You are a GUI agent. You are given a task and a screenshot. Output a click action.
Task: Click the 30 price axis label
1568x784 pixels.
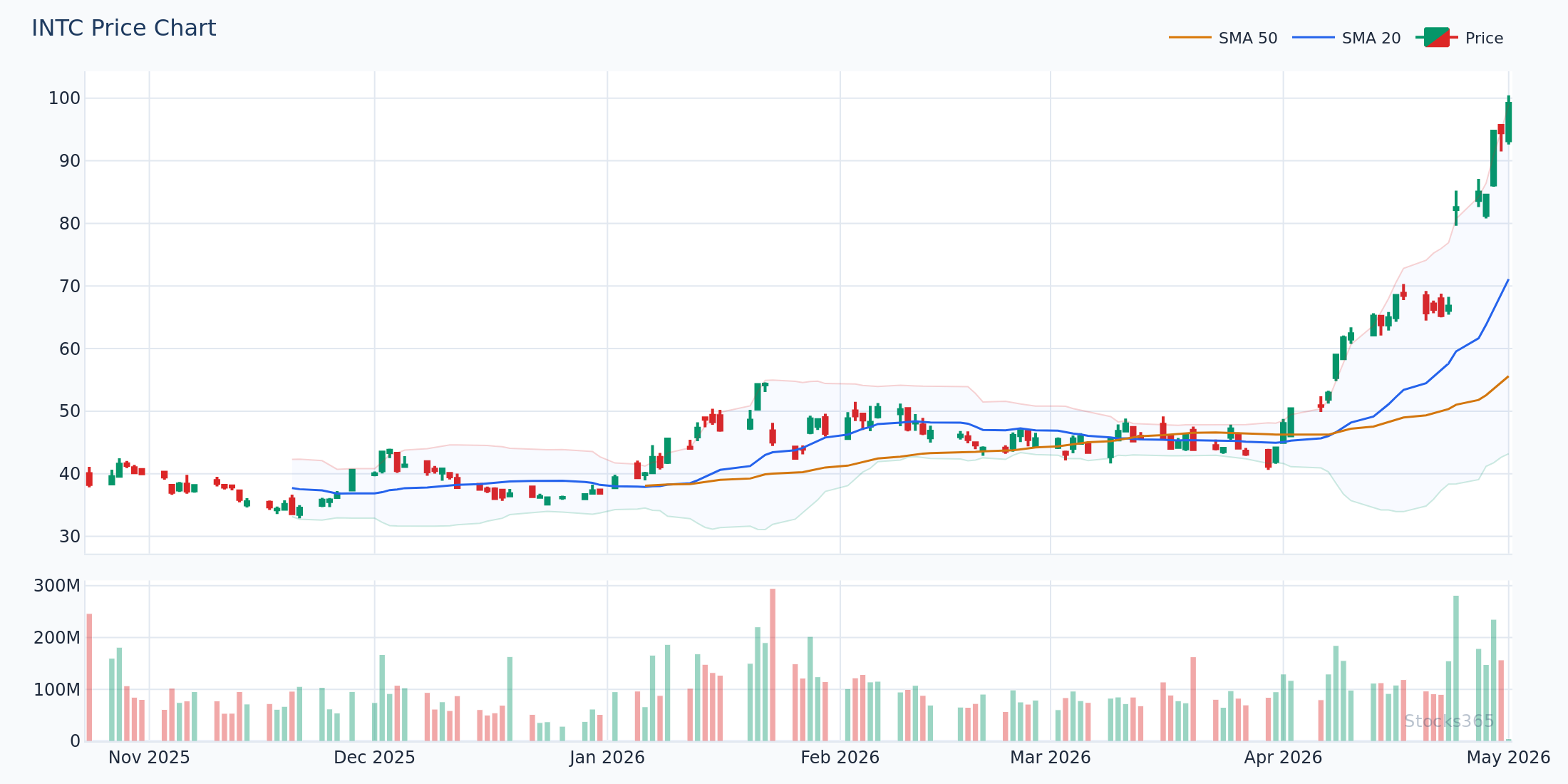click(70, 537)
